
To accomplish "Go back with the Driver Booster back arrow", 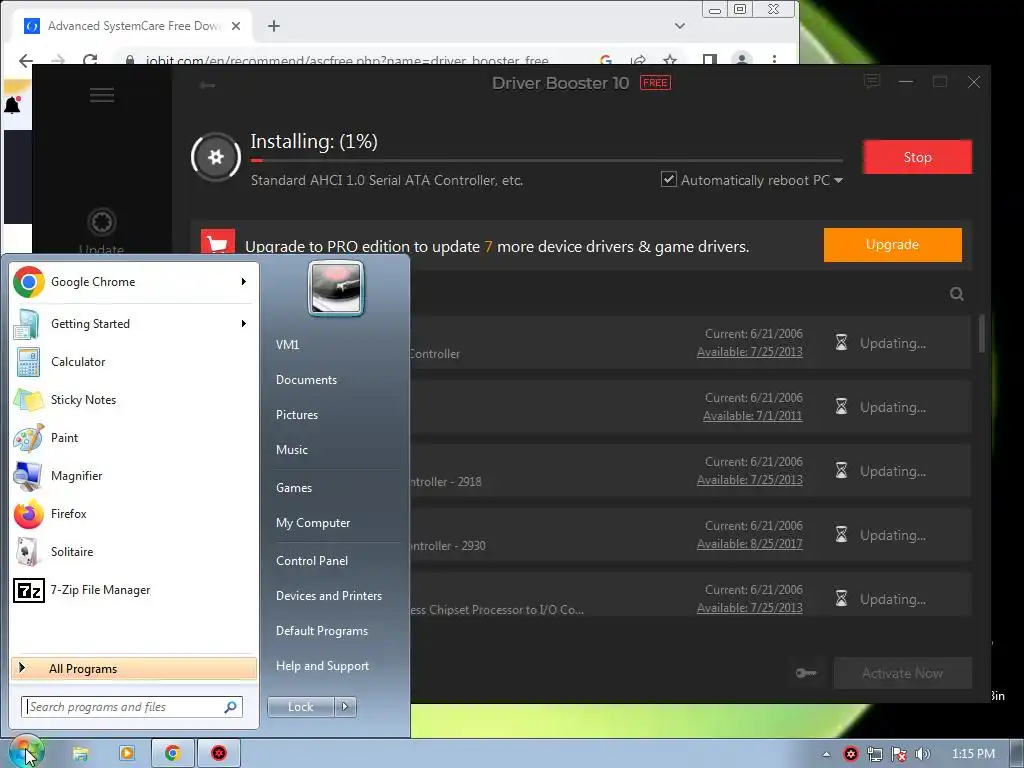I will (x=207, y=85).
